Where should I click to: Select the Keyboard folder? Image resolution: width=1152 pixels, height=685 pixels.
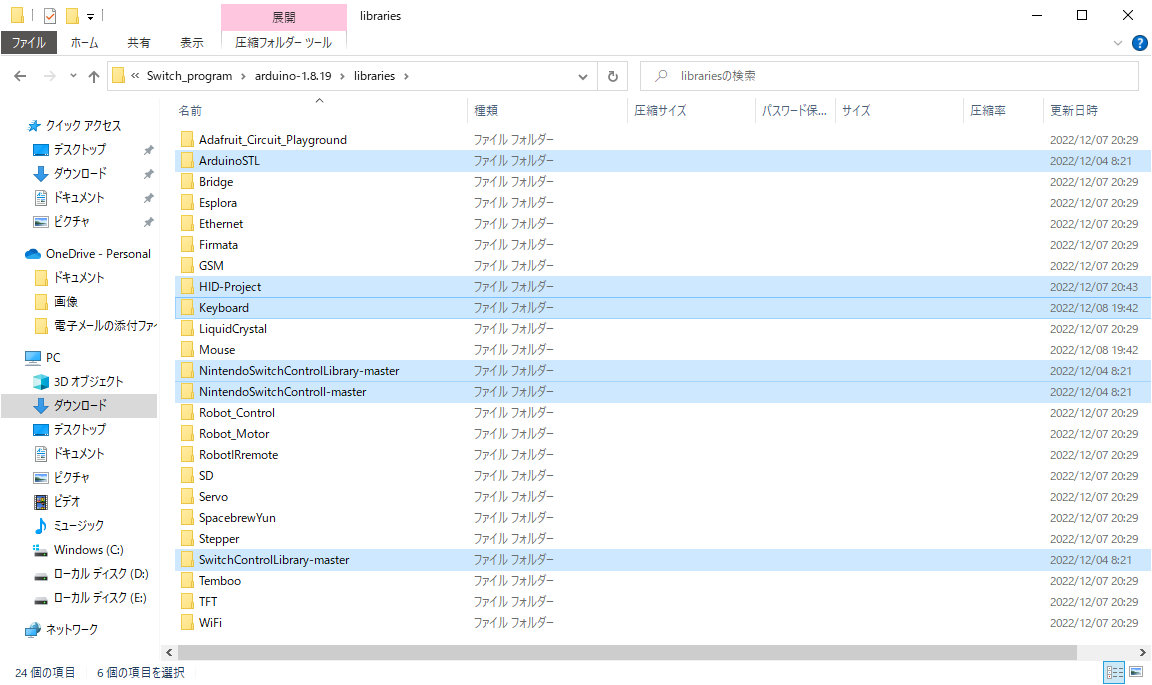coord(223,308)
